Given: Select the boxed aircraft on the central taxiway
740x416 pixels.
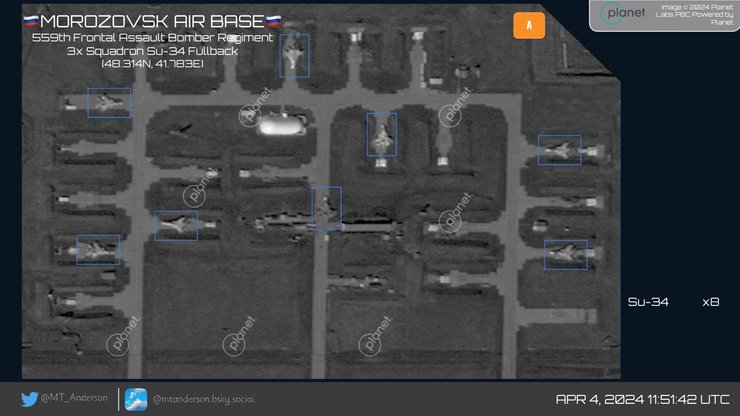Looking at the screenshot, I should (326, 208).
